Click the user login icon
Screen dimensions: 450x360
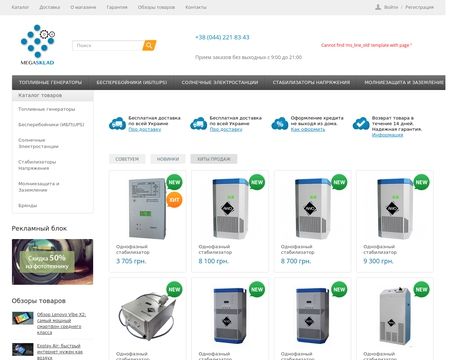[x=378, y=7]
